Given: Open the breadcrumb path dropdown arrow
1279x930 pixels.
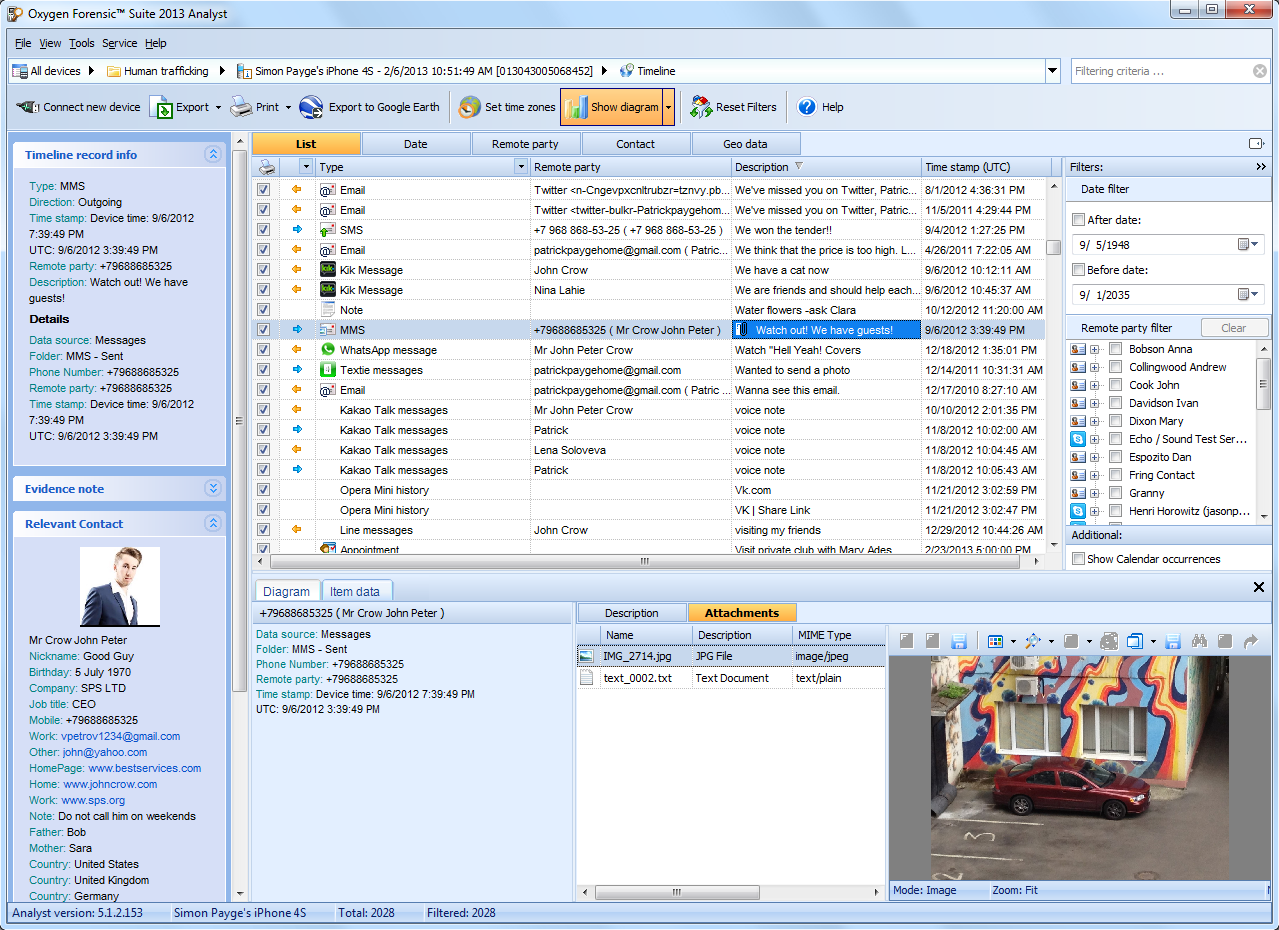Looking at the screenshot, I should [x=1052, y=71].
